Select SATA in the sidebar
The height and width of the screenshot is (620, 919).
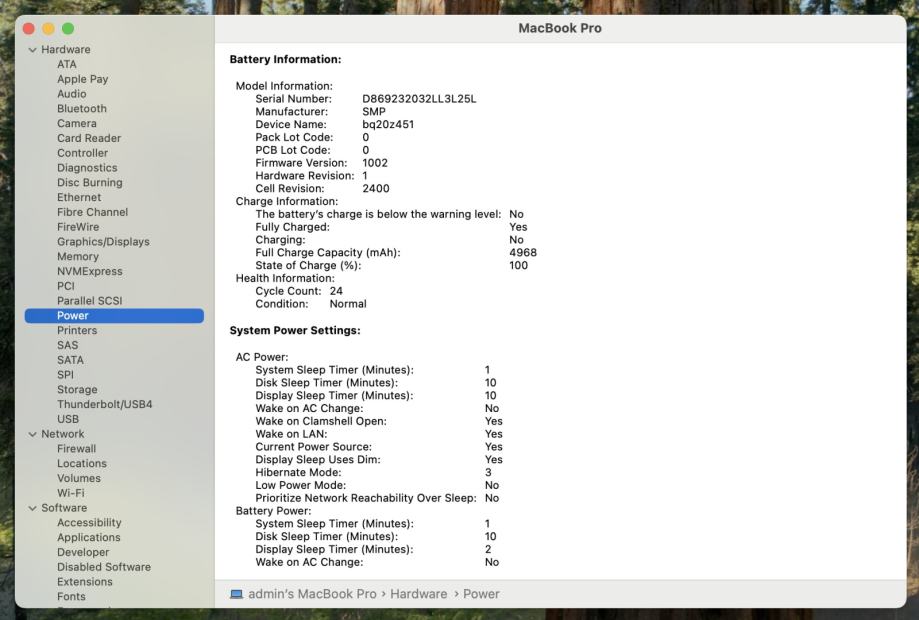[x=70, y=360]
